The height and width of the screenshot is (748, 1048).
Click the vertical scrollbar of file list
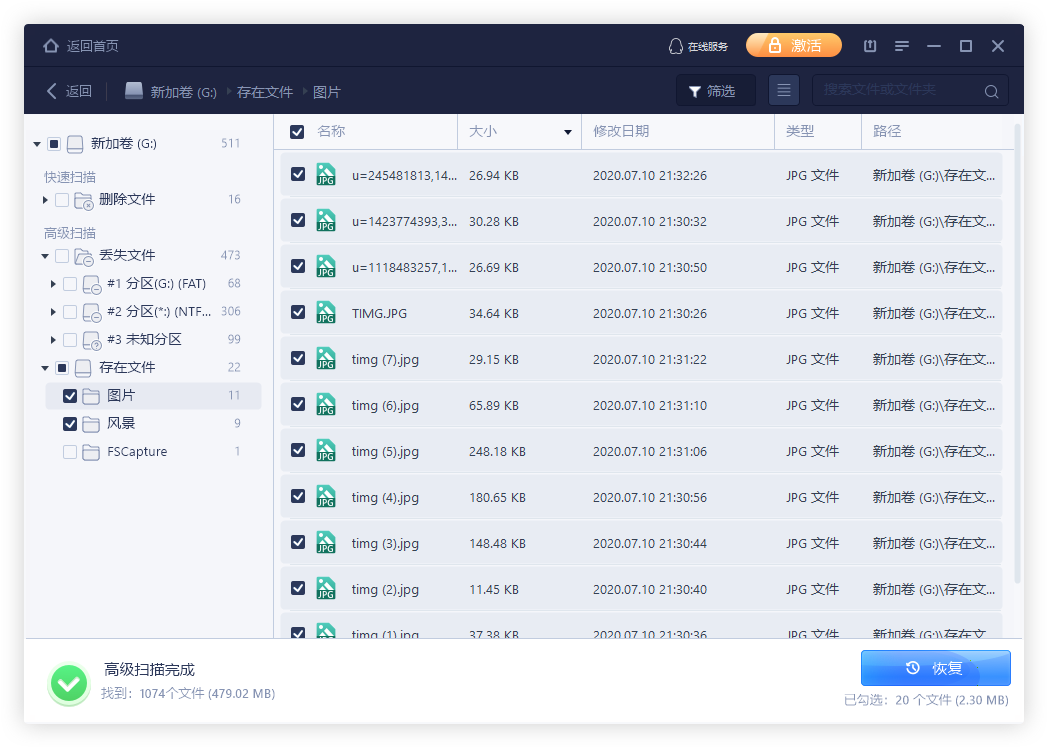point(1018,350)
